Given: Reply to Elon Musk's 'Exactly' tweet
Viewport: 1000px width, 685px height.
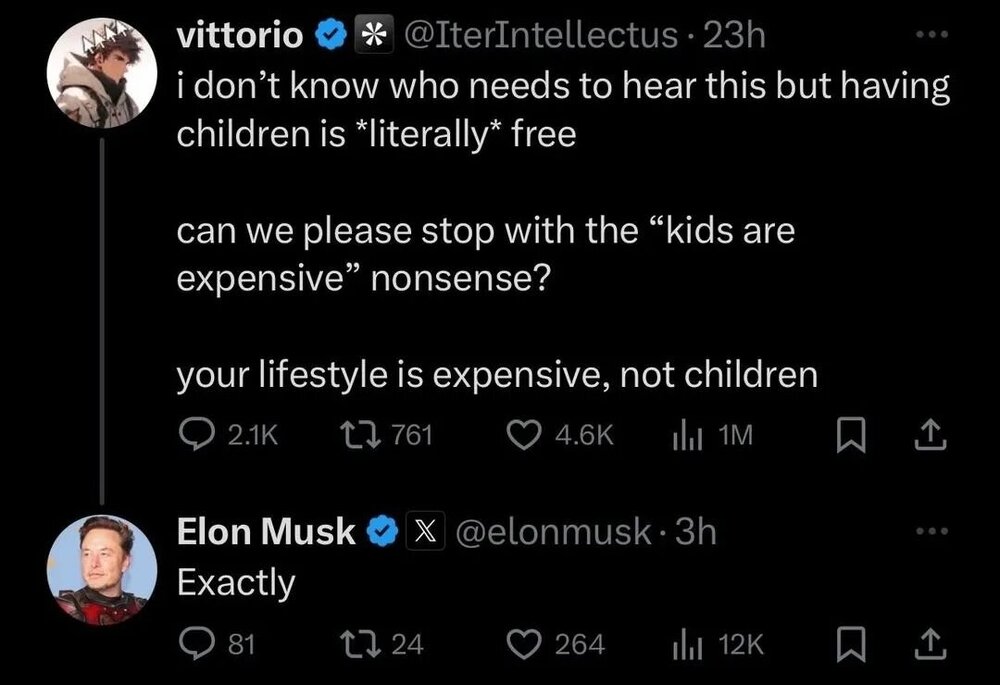Looking at the screenshot, I should pos(193,645).
